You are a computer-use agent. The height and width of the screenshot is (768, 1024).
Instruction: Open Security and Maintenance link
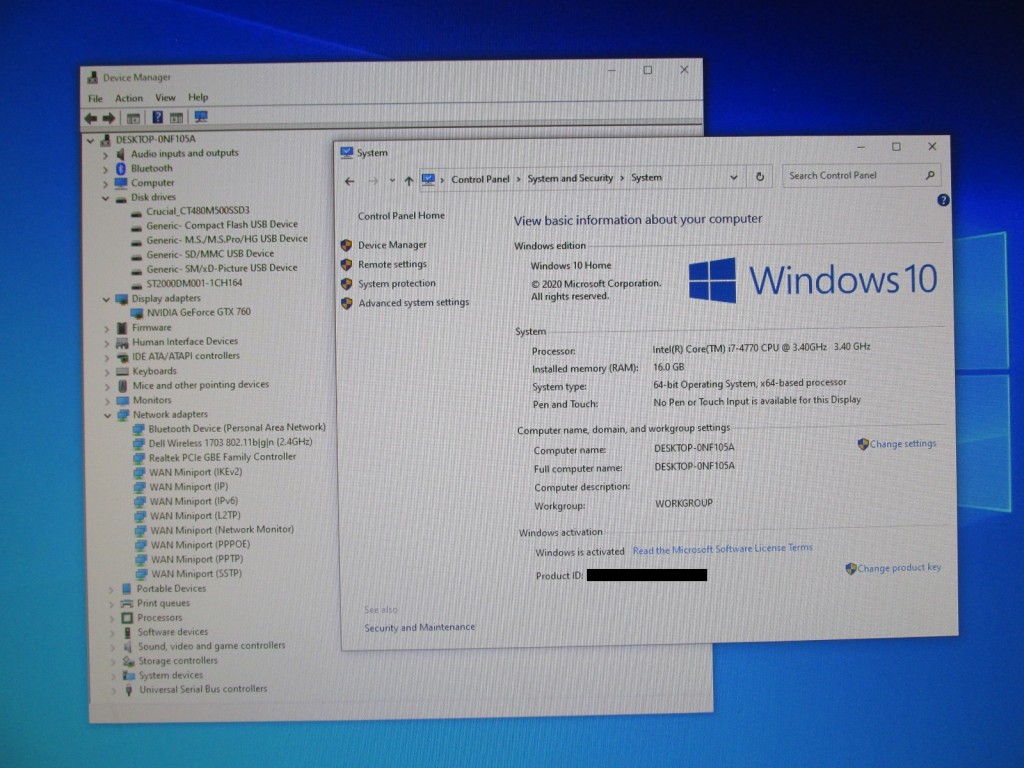pos(419,628)
